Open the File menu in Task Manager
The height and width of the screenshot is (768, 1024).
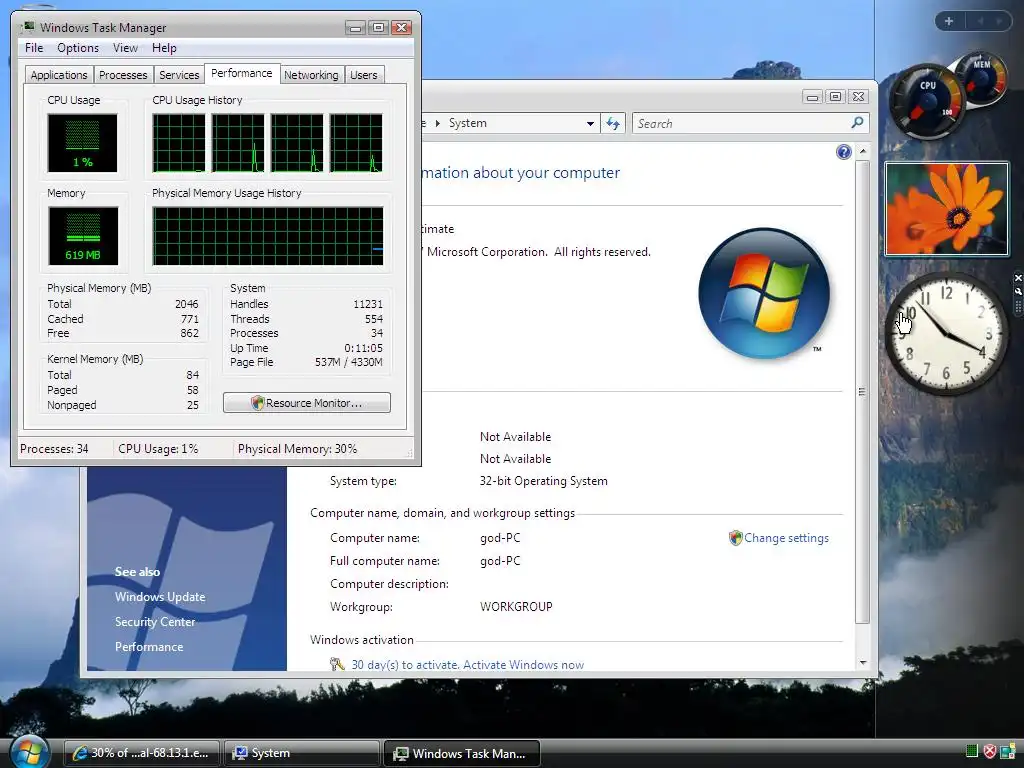(34, 48)
